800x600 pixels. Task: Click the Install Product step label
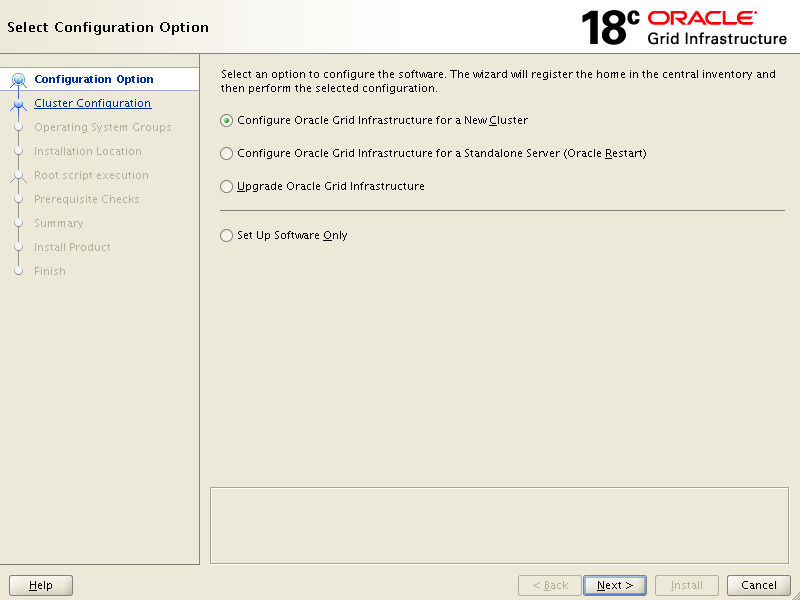click(72, 247)
